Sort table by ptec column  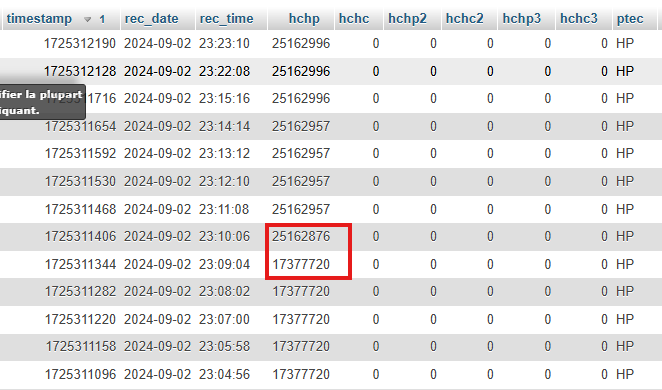point(630,19)
